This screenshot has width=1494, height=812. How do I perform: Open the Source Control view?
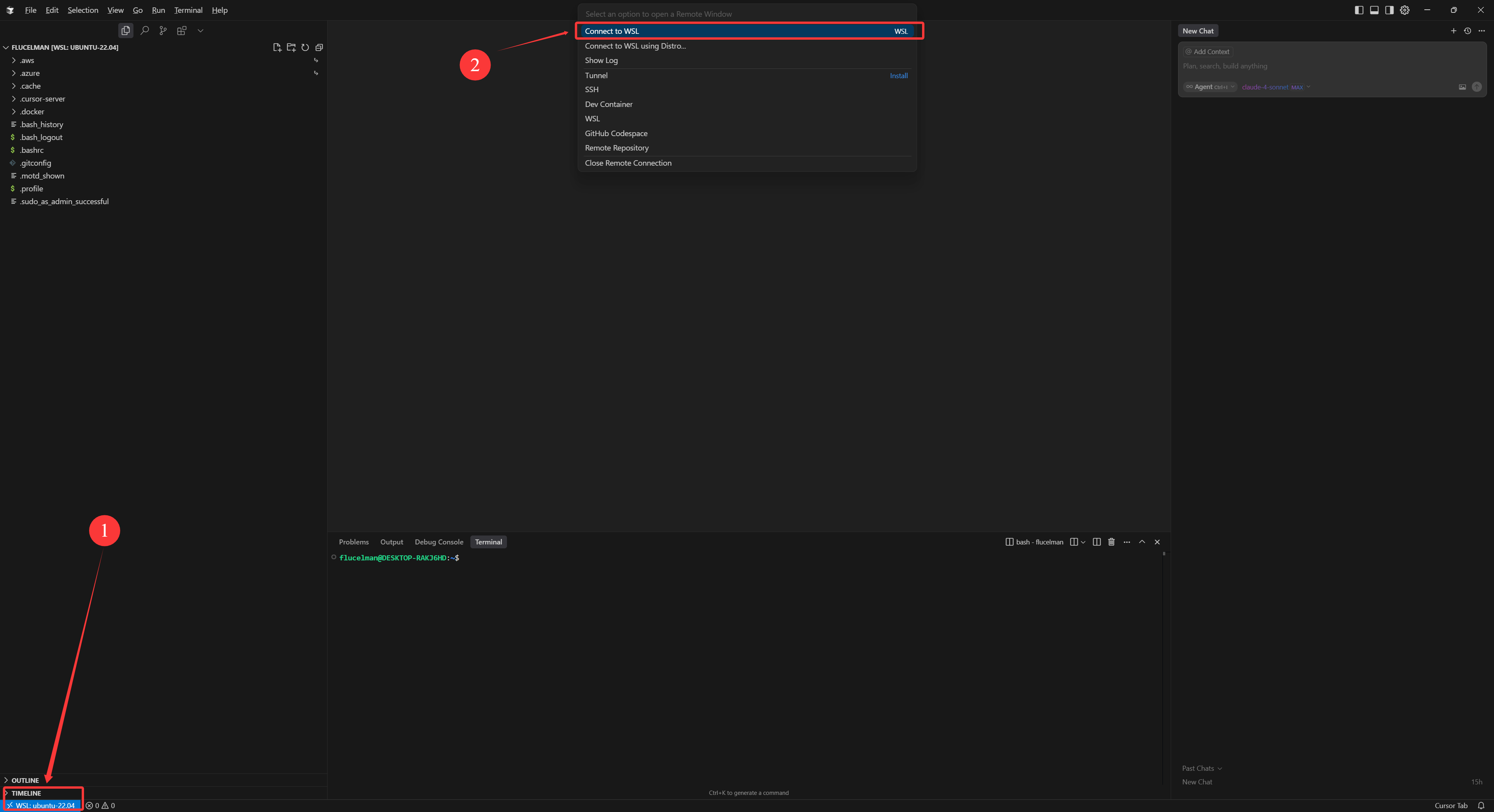(163, 31)
